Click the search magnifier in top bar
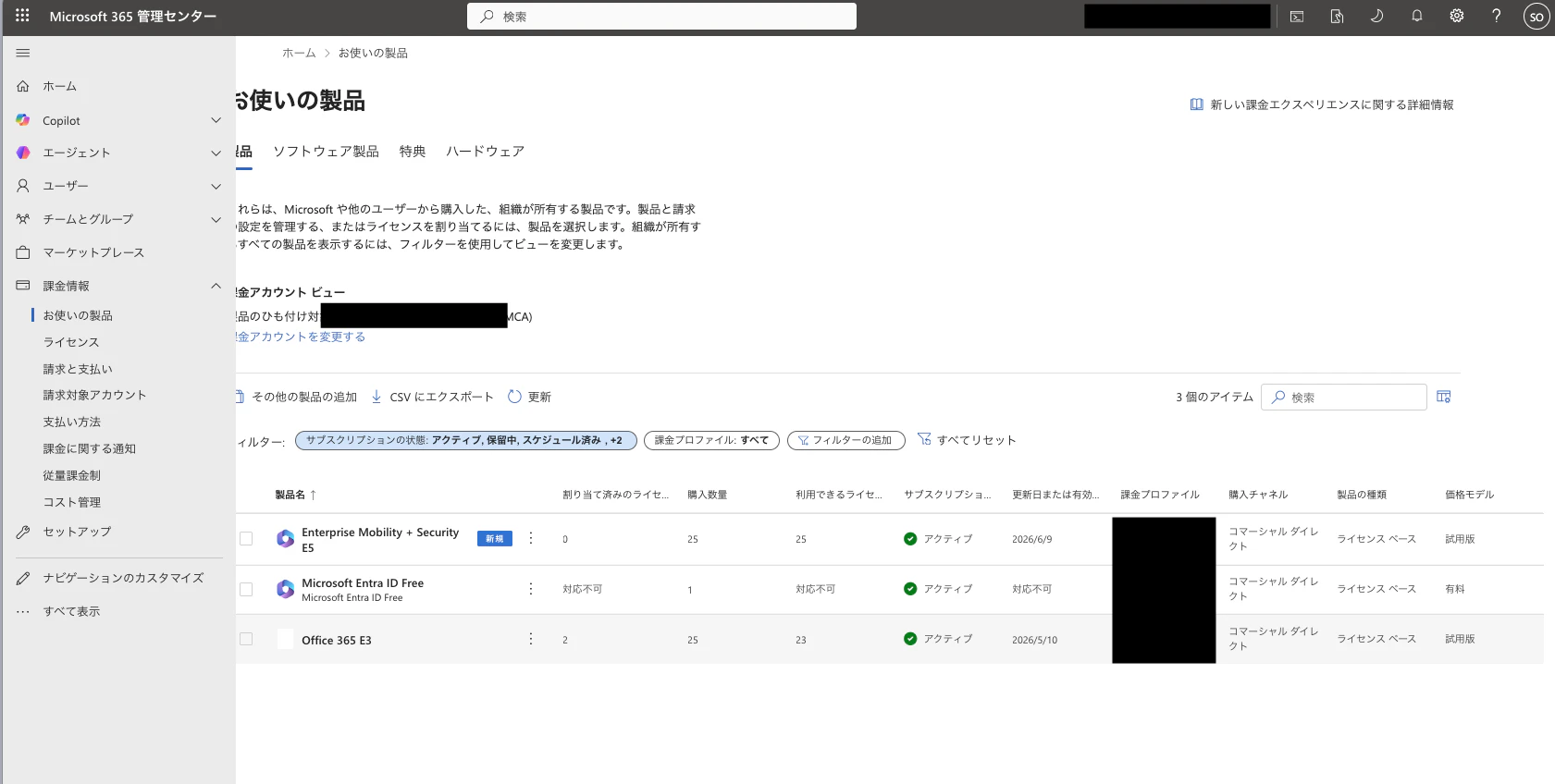 click(487, 17)
